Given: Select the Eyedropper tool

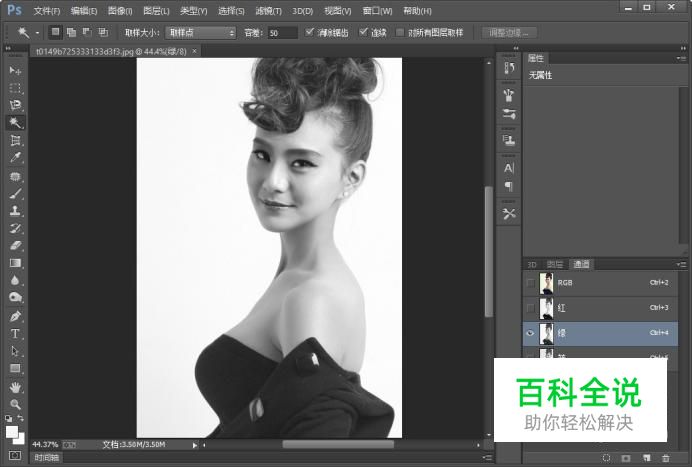Looking at the screenshot, I should 15,158.
